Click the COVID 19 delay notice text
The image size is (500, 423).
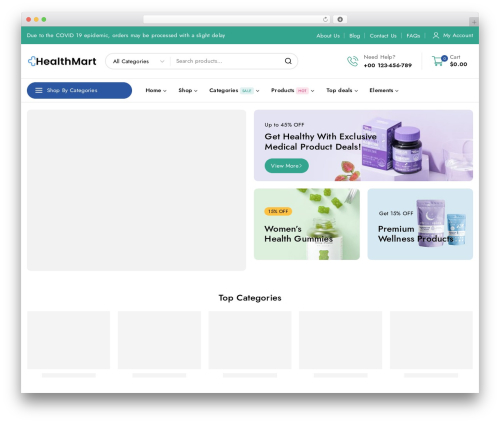pos(126,35)
